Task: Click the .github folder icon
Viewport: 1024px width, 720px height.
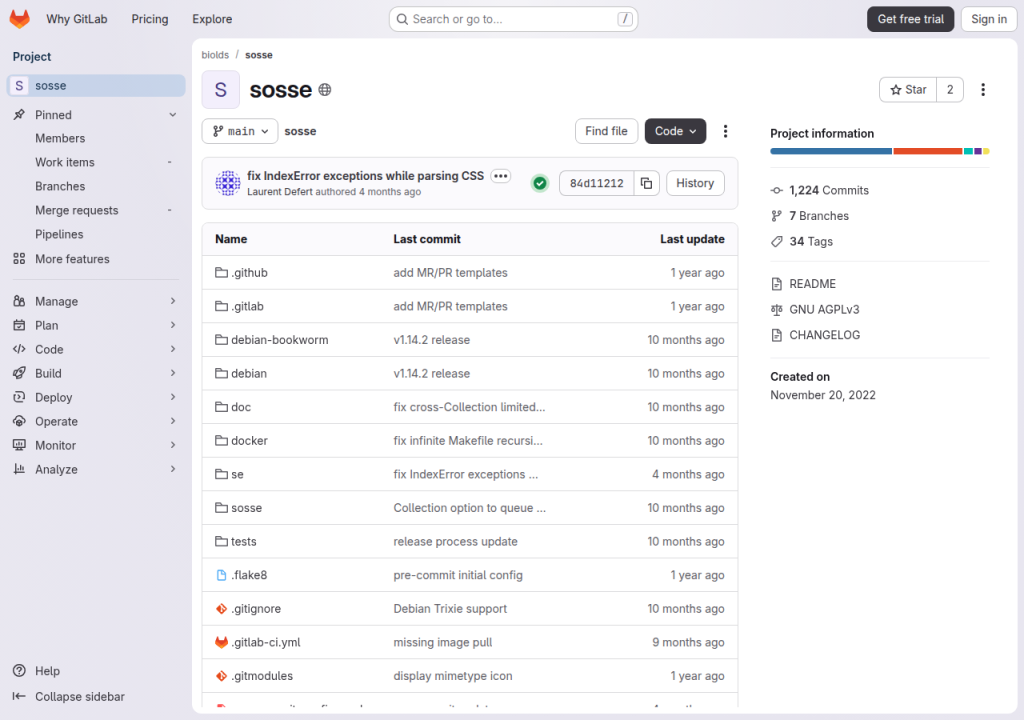Action: coord(221,272)
